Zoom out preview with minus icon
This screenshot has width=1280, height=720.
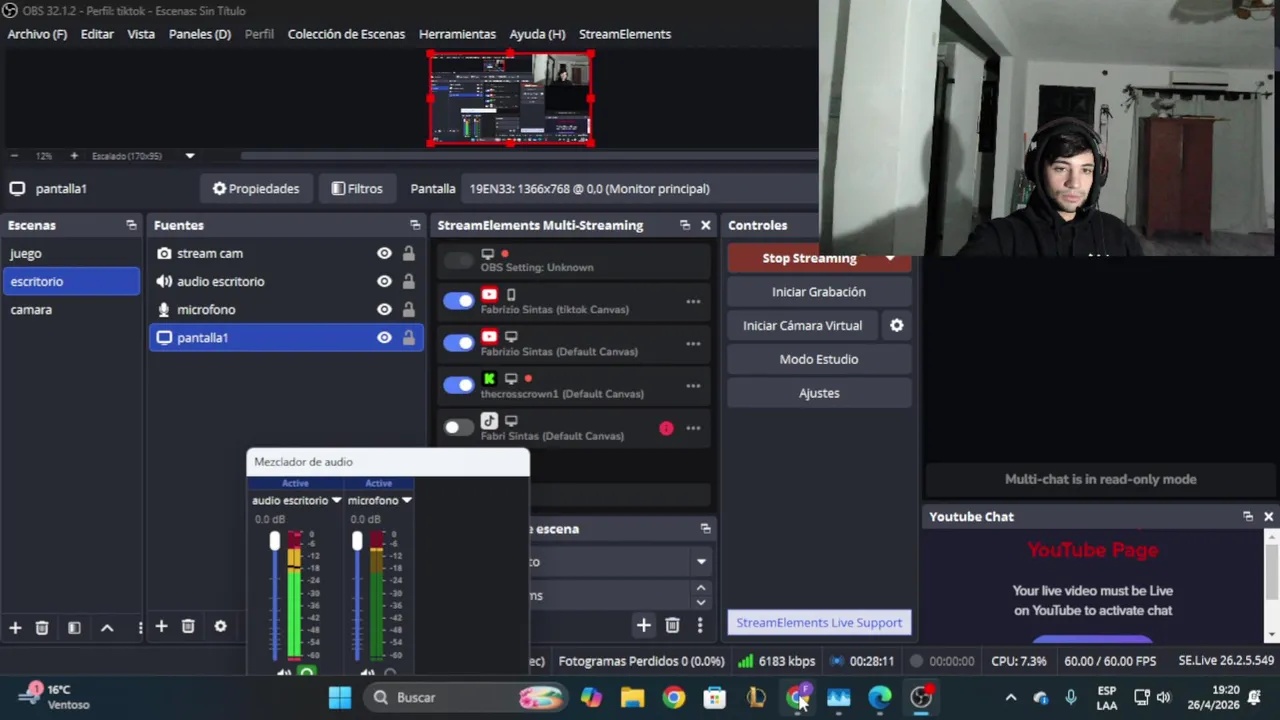pyautogui.click(x=14, y=156)
